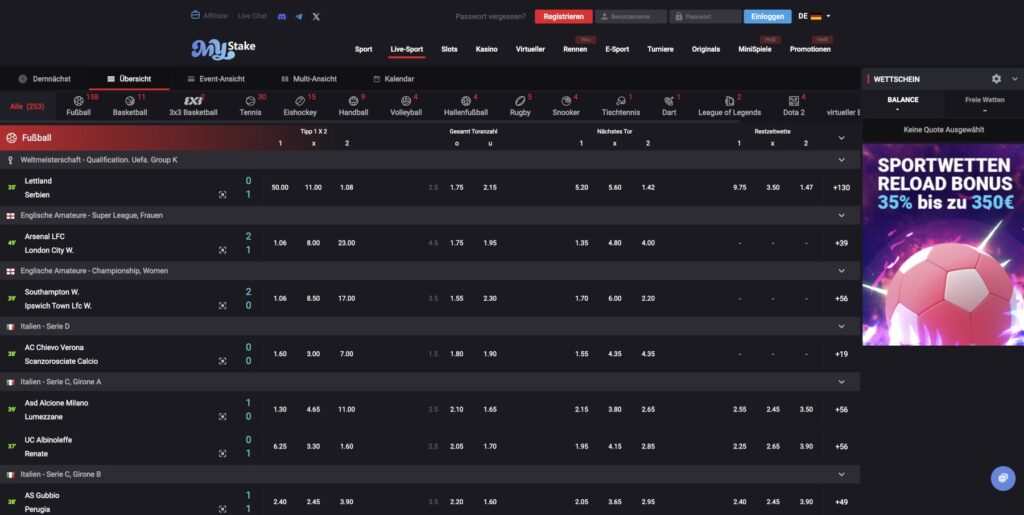Select the Balance tab in Wettschein
Screen dimensions: 1024x515
pyautogui.click(x=903, y=104)
